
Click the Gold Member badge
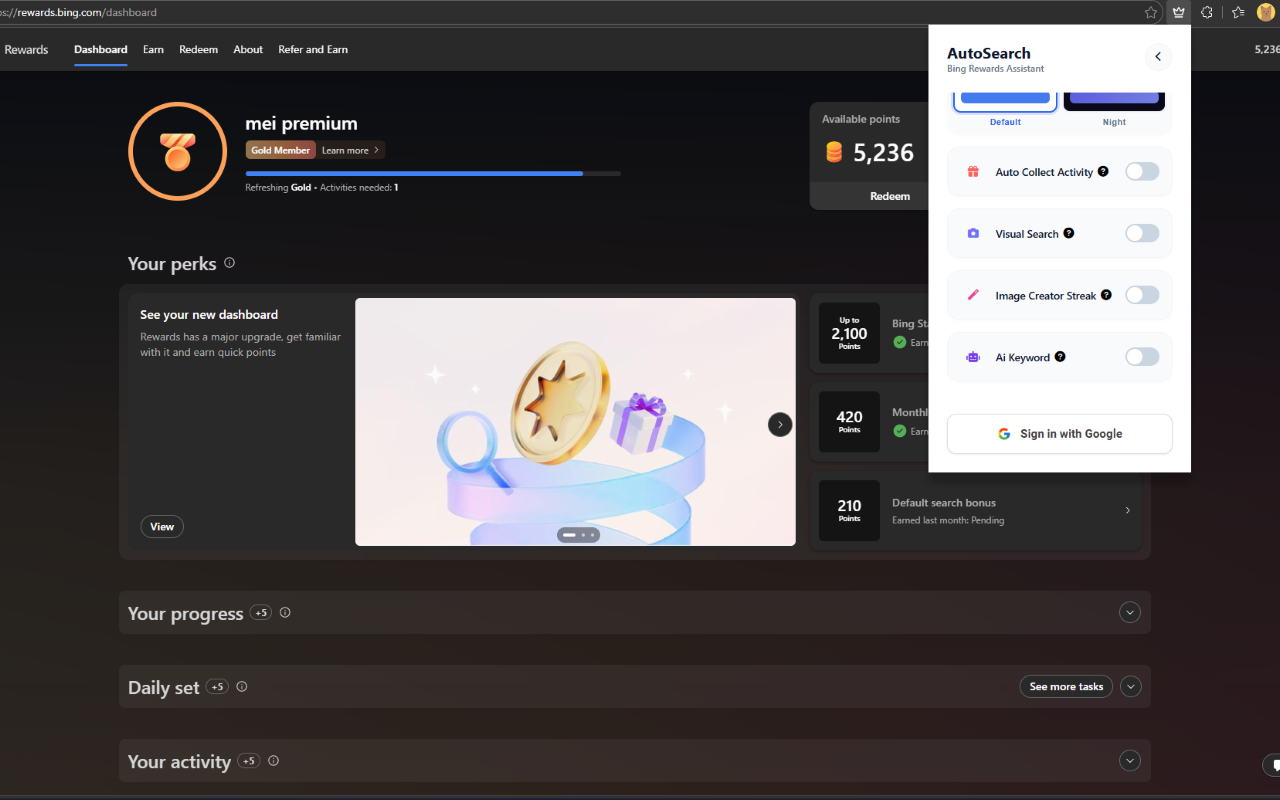(x=280, y=150)
